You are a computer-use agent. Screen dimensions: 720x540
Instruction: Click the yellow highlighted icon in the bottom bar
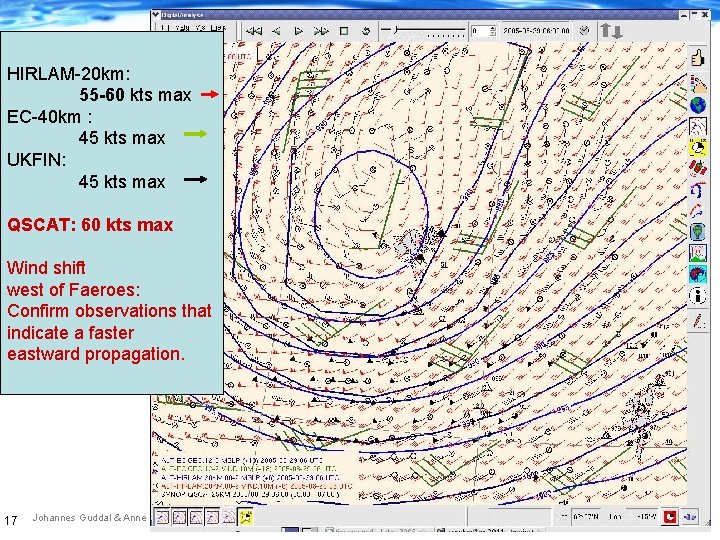coord(246,518)
